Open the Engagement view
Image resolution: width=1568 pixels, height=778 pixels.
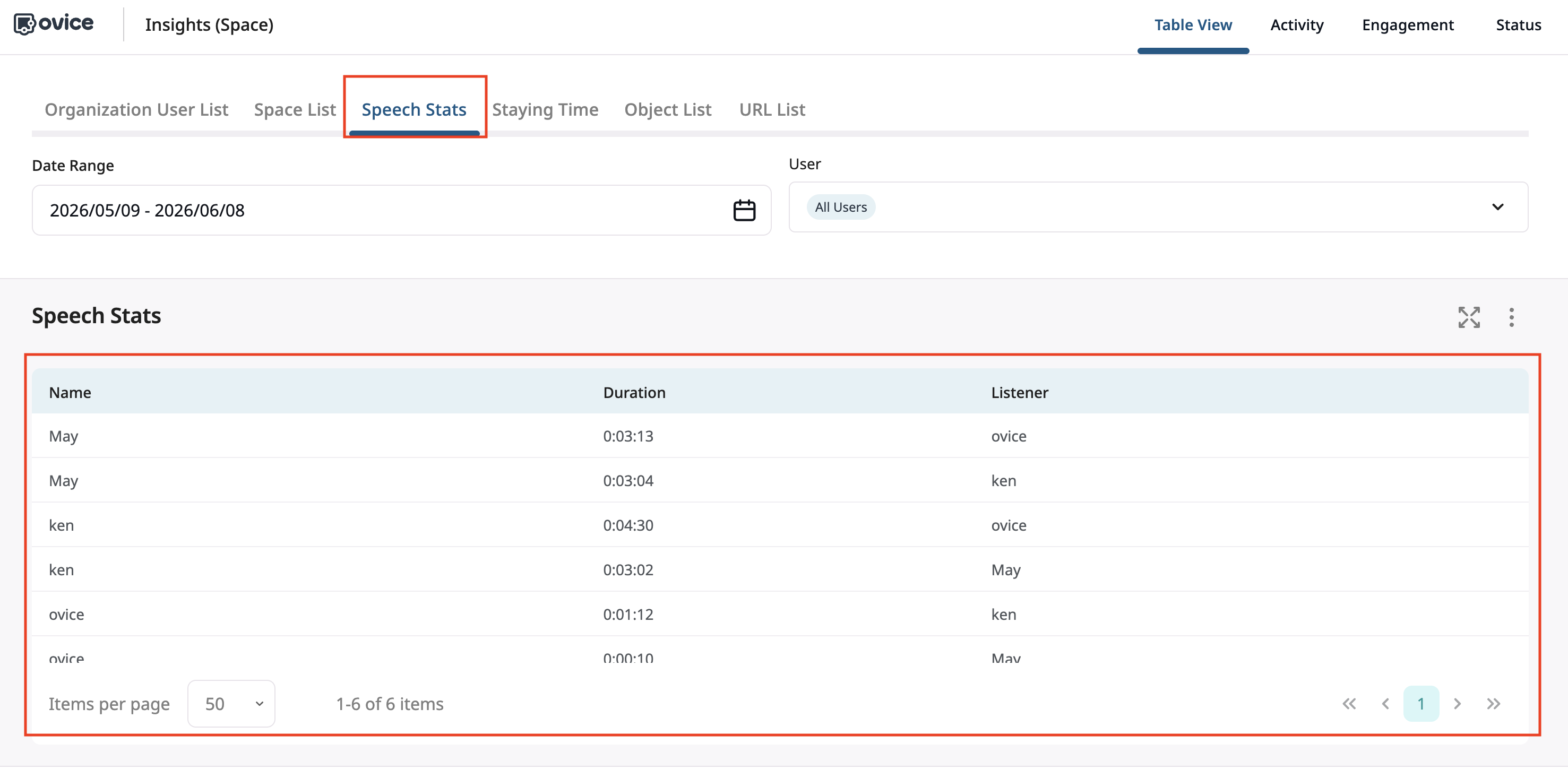pyautogui.click(x=1407, y=25)
